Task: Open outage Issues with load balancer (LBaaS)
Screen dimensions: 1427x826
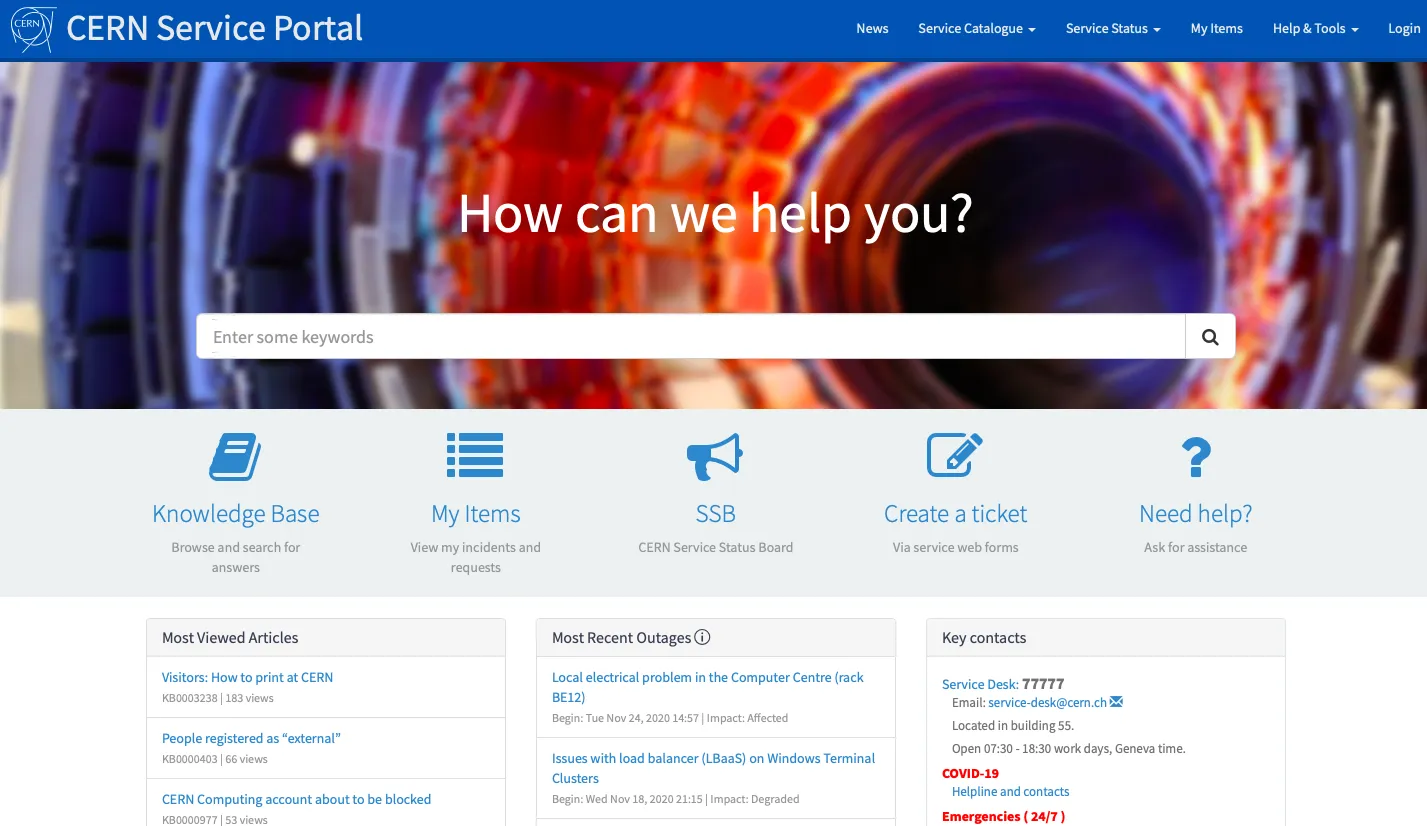Action: [x=713, y=768]
